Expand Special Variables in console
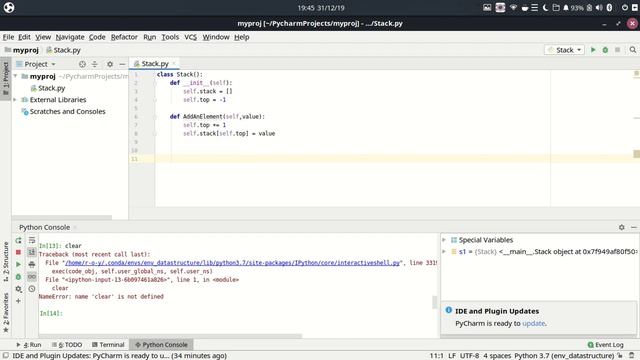640x360 pixels. (x=444, y=240)
